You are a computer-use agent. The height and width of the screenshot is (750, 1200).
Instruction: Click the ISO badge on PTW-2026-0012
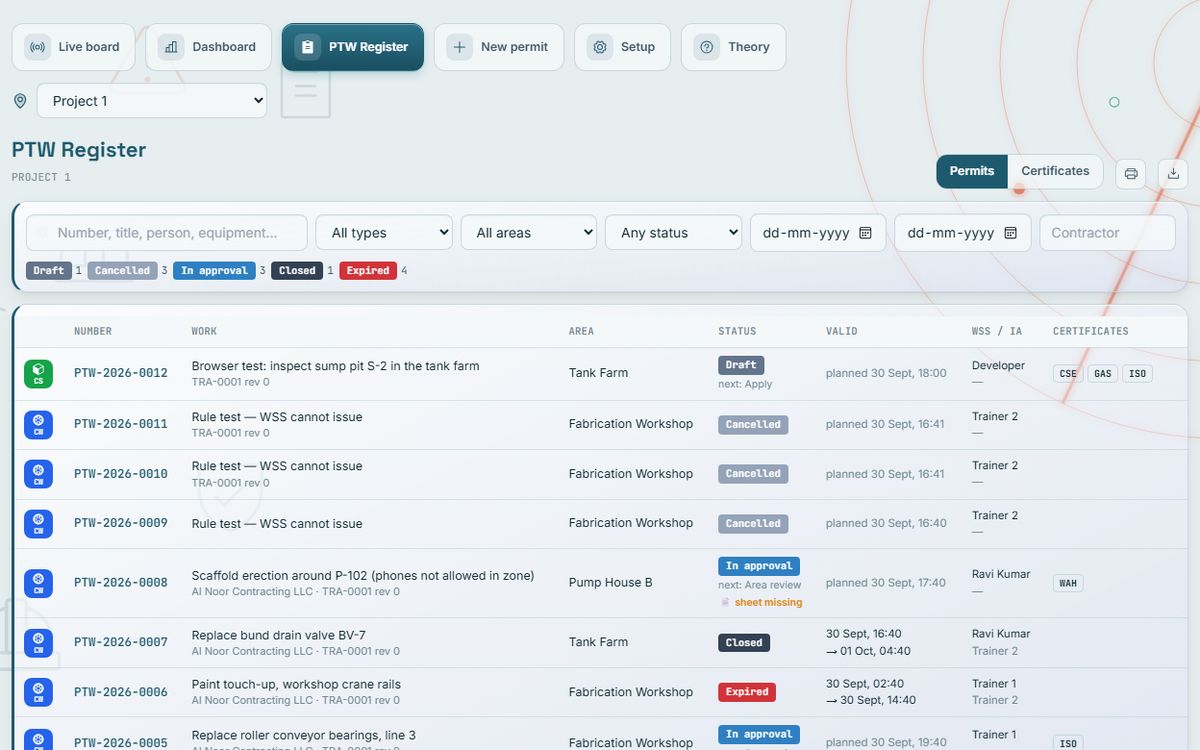1137,374
